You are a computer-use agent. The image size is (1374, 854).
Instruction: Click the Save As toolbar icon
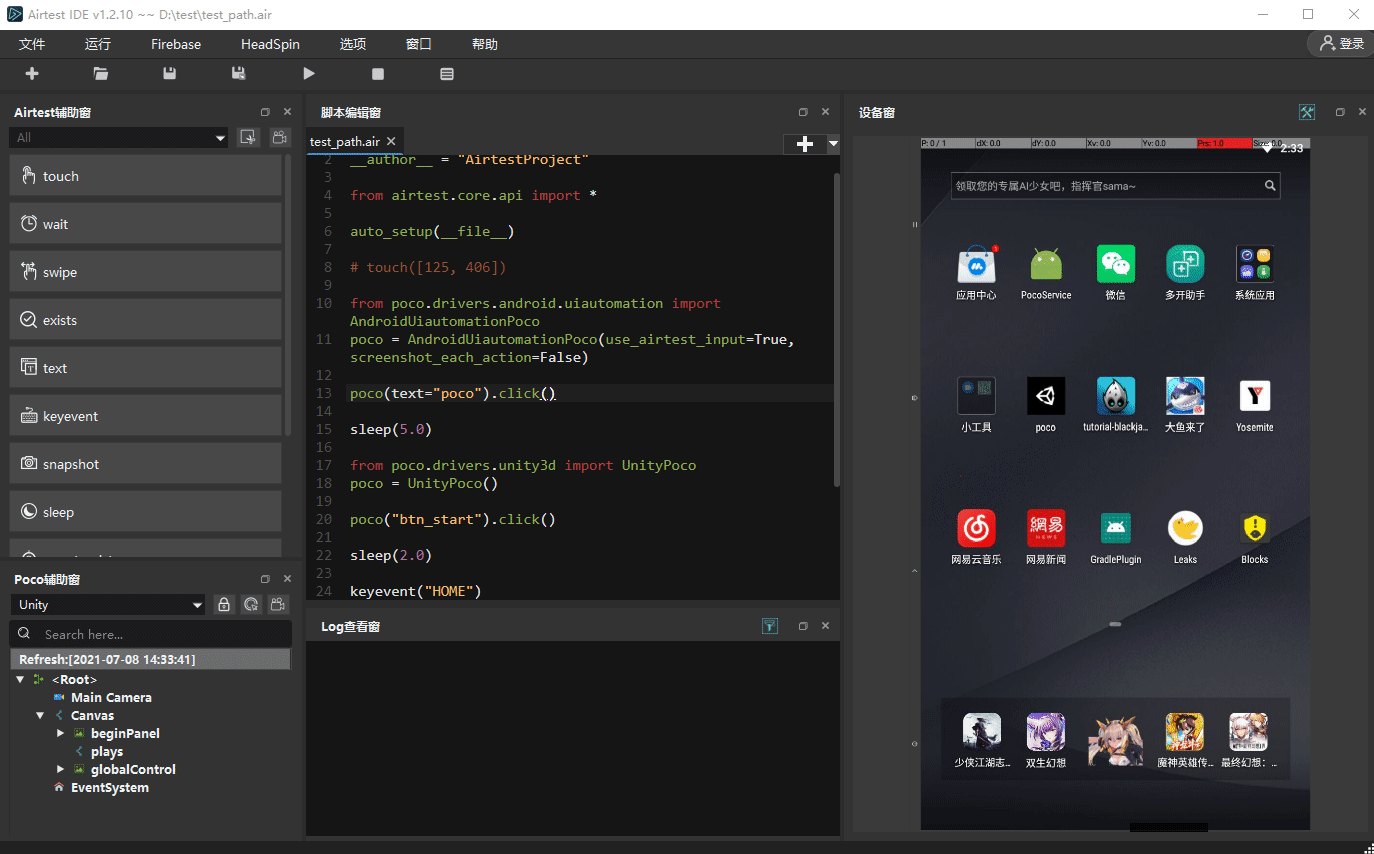point(239,74)
